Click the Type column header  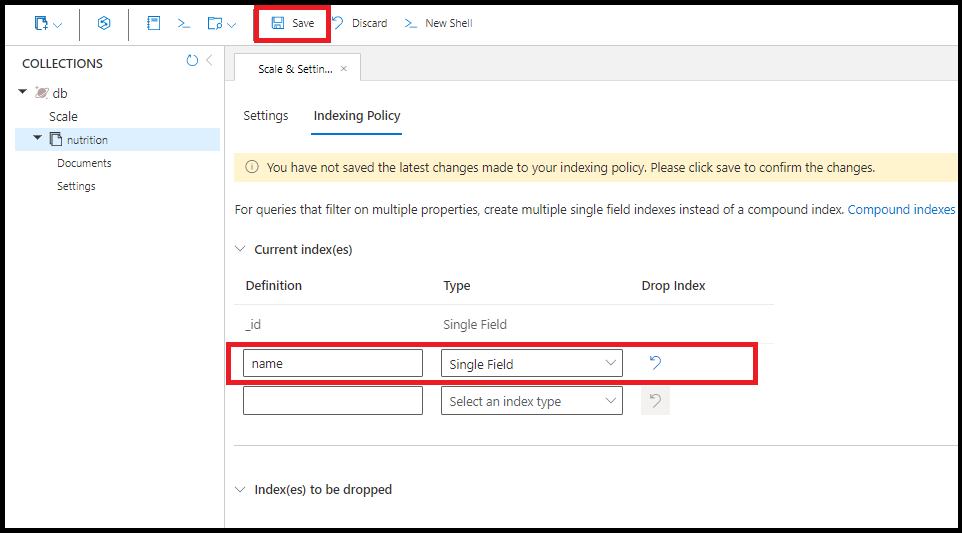[457, 286]
